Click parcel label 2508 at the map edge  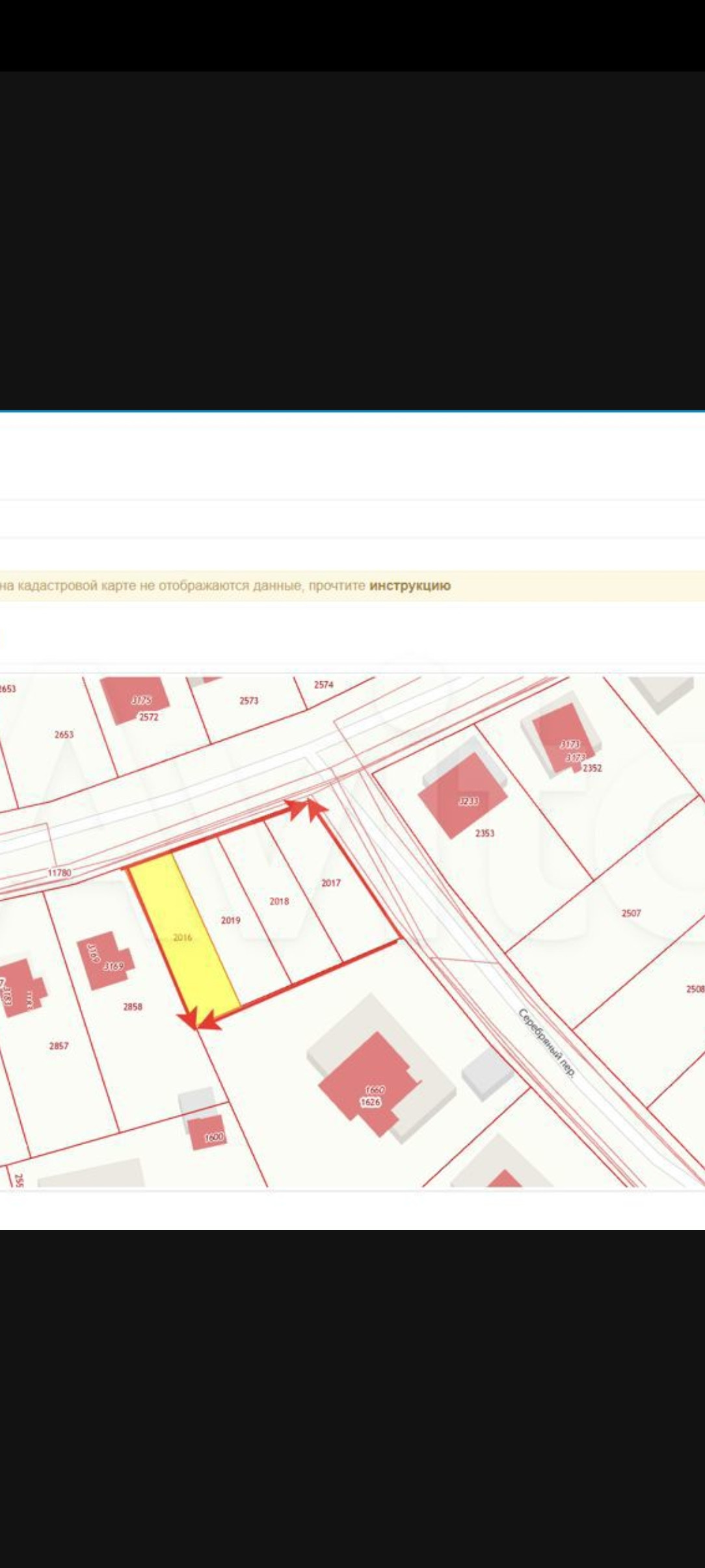[x=695, y=989]
